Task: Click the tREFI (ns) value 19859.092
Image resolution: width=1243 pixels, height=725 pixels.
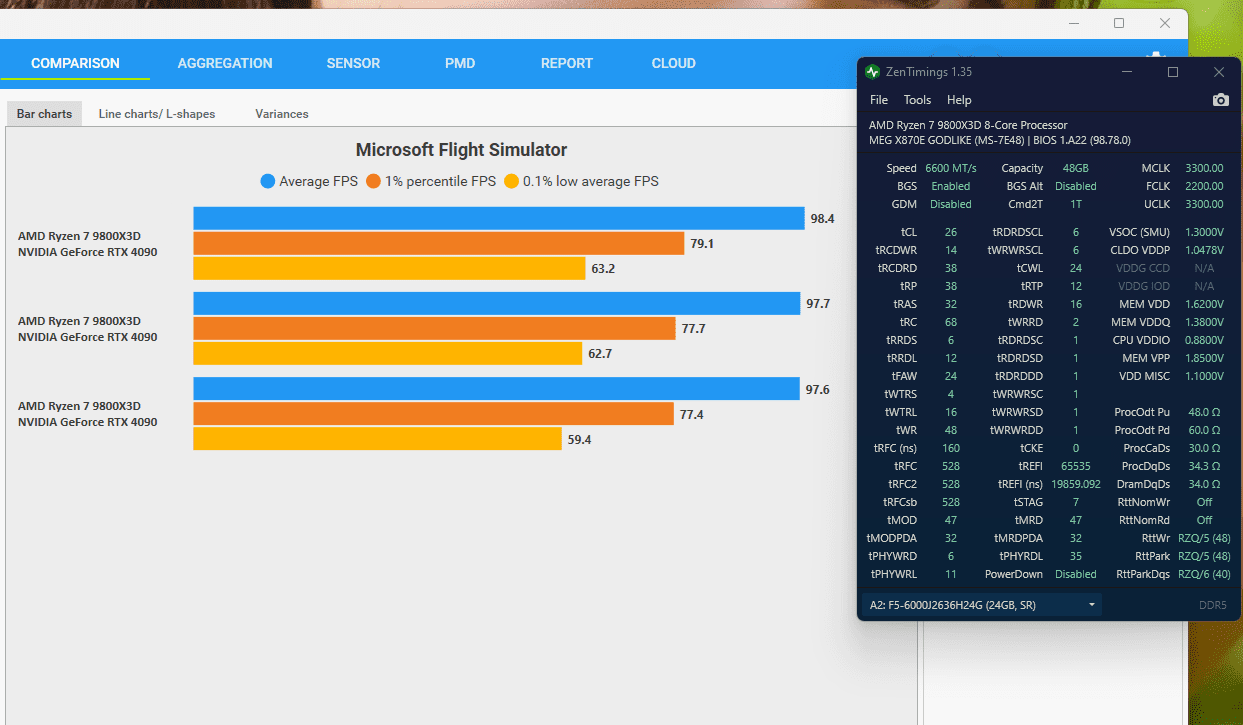Action: point(1076,484)
